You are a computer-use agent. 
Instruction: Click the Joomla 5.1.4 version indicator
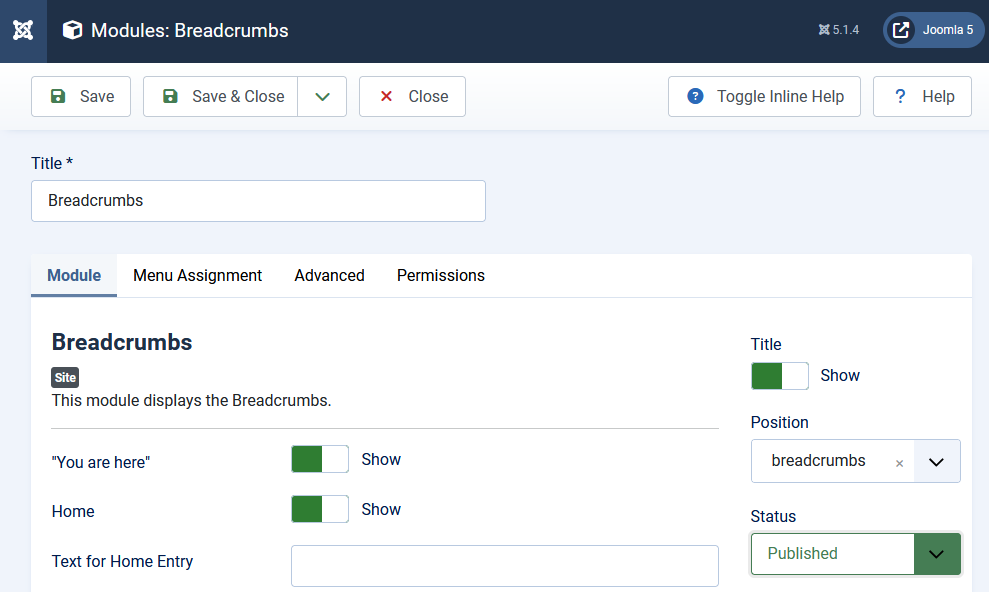[839, 30]
